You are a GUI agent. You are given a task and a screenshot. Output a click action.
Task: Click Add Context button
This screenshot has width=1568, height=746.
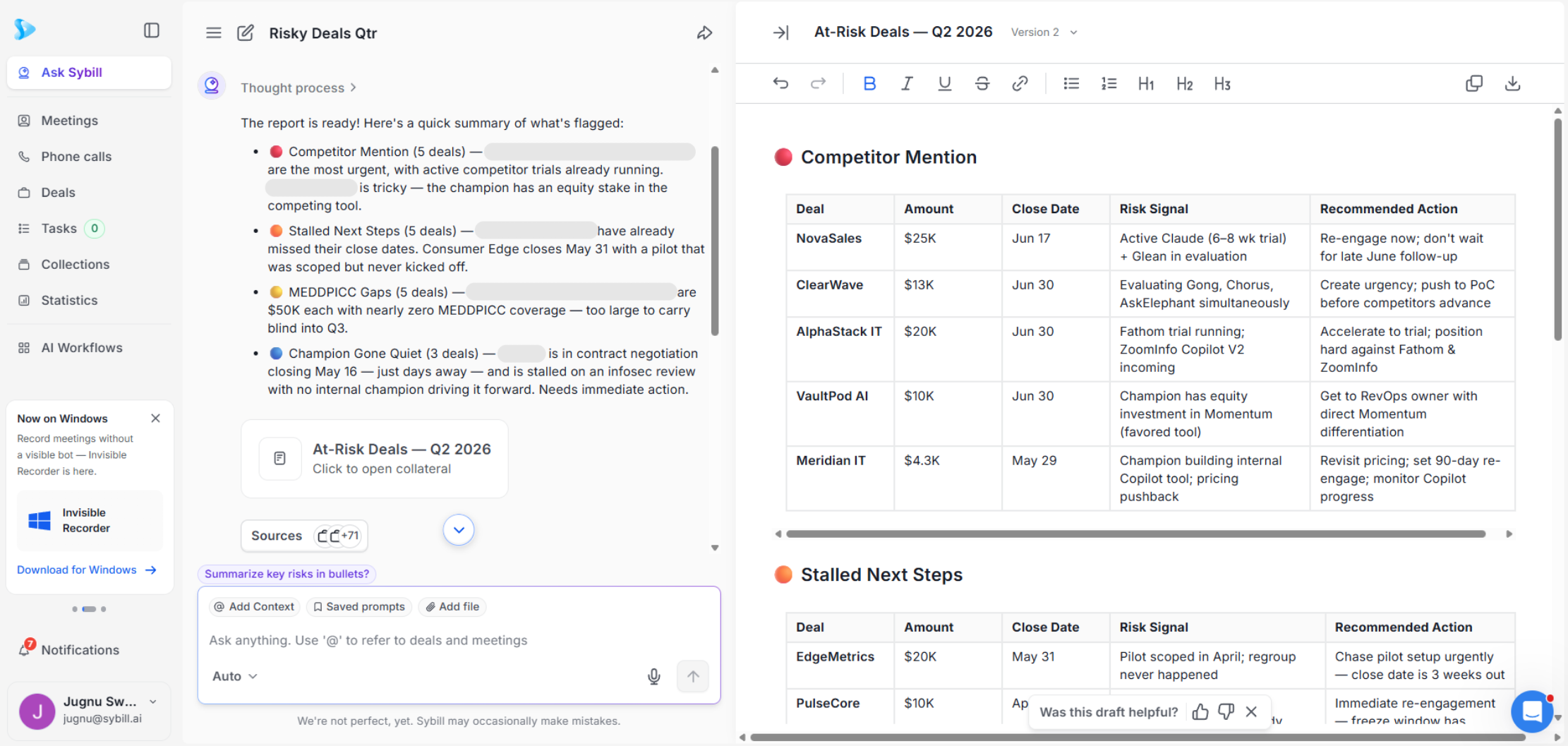tap(254, 606)
